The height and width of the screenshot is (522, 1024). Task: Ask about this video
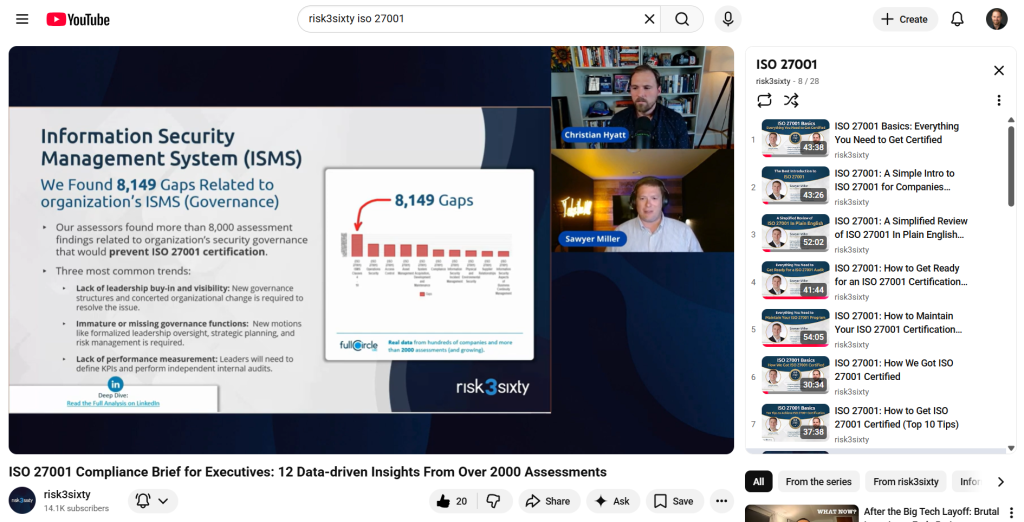pos(613,501)
